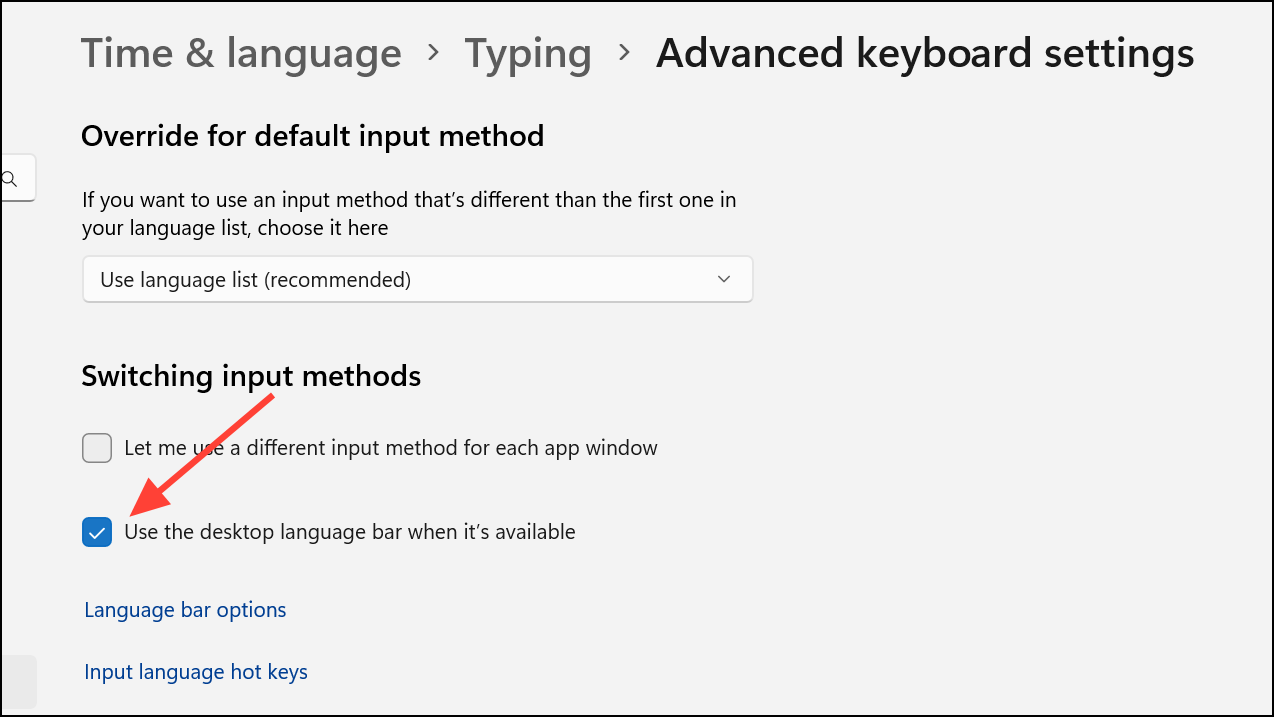Click the 'Use the desktop language bar' label text
This screenshot has width=1274, height=717.
(350, 532)
